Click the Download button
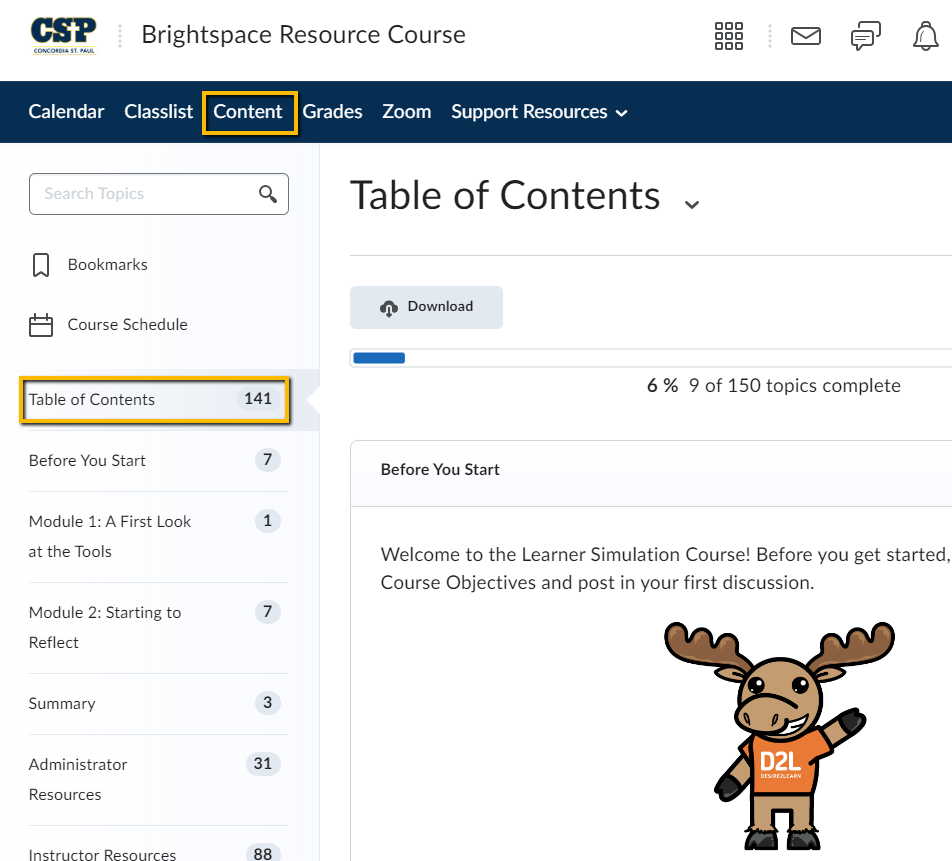 [426, 307]
